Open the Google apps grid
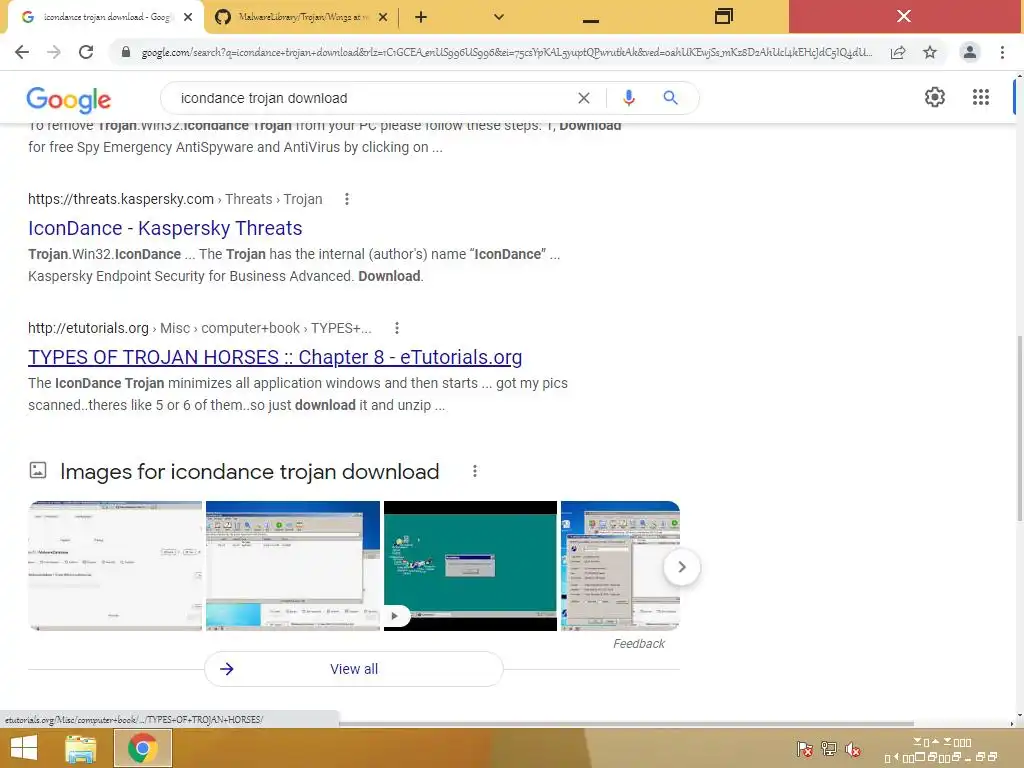This screenshot has height=768, width=1024. tap(981, 97)
